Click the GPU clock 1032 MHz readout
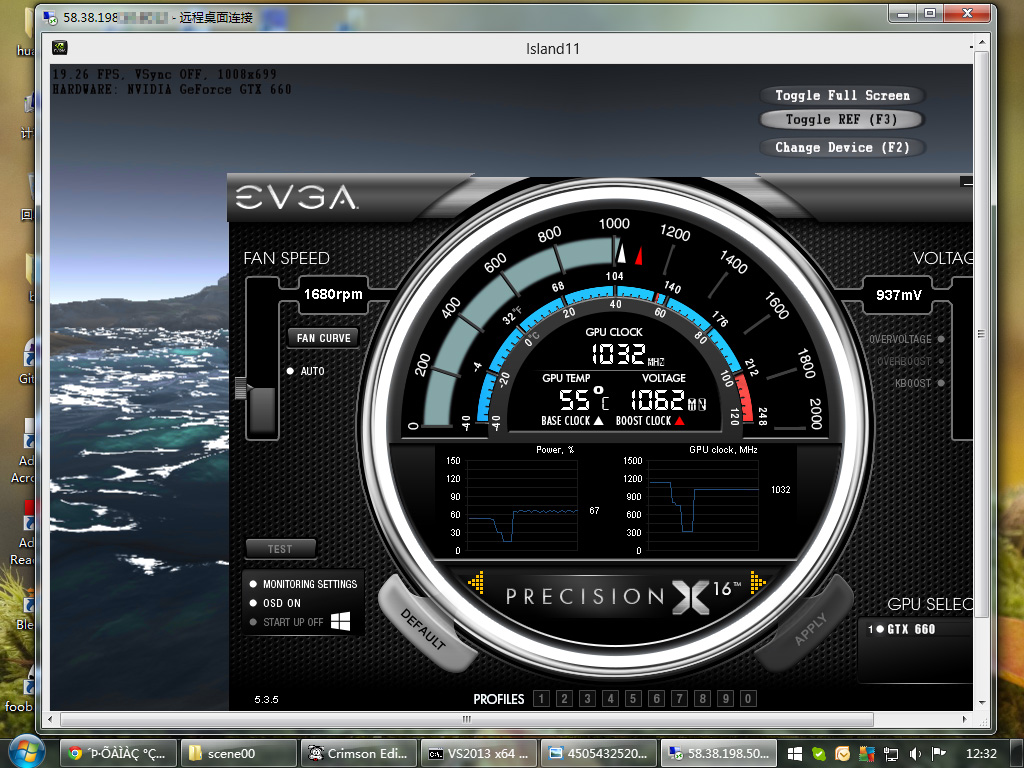 coord(627,354)
